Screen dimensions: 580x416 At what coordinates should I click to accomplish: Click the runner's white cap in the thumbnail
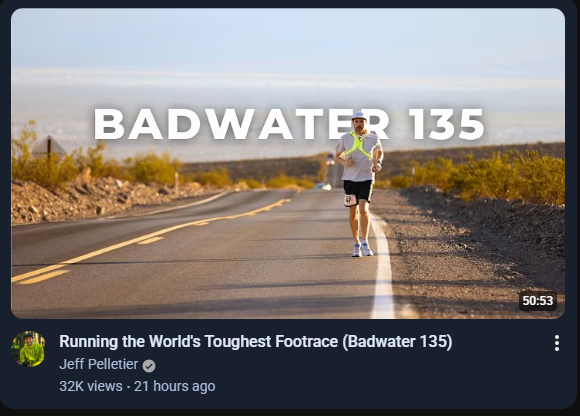coord(358,116)
